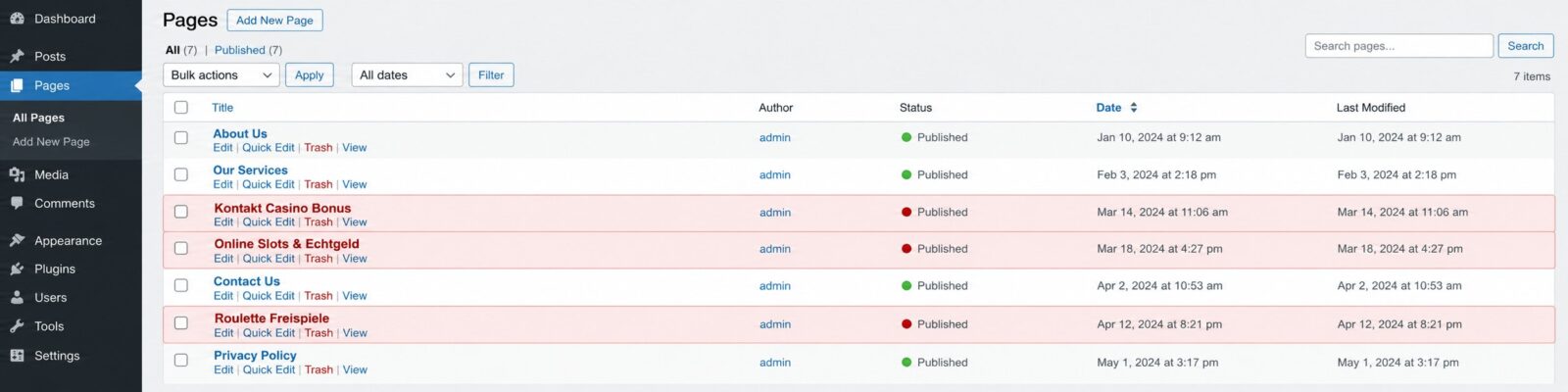Open the Privacy Policy page title
Viewport: 1568px width, 392px height.
[x=255, y=356]
